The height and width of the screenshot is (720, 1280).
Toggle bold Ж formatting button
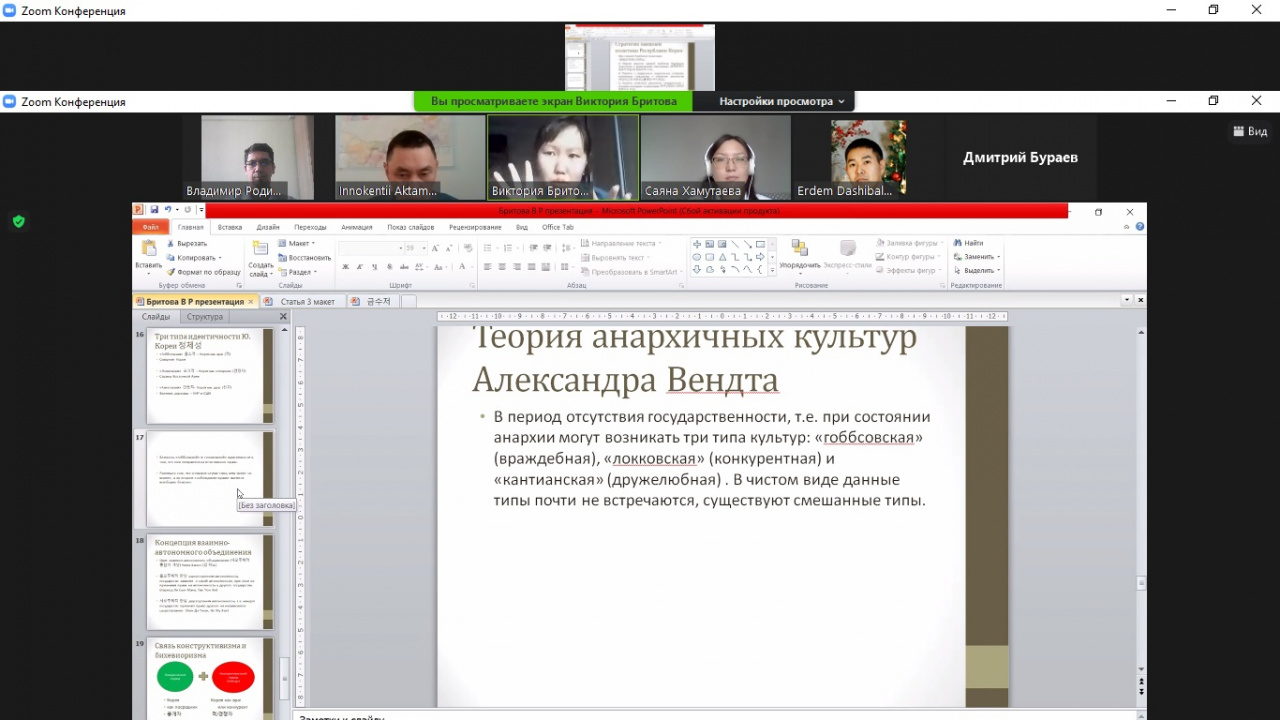346,267
